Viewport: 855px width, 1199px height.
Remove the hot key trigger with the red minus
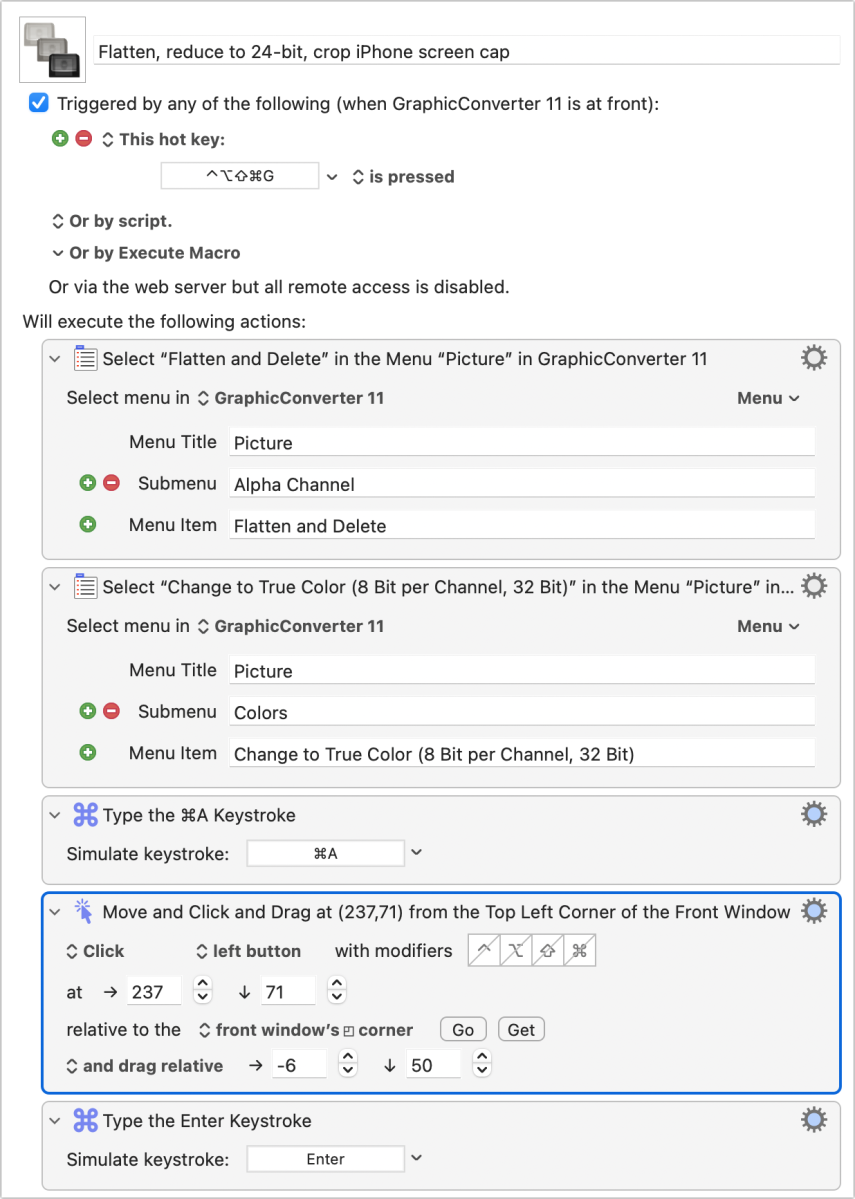coord(84,138)
